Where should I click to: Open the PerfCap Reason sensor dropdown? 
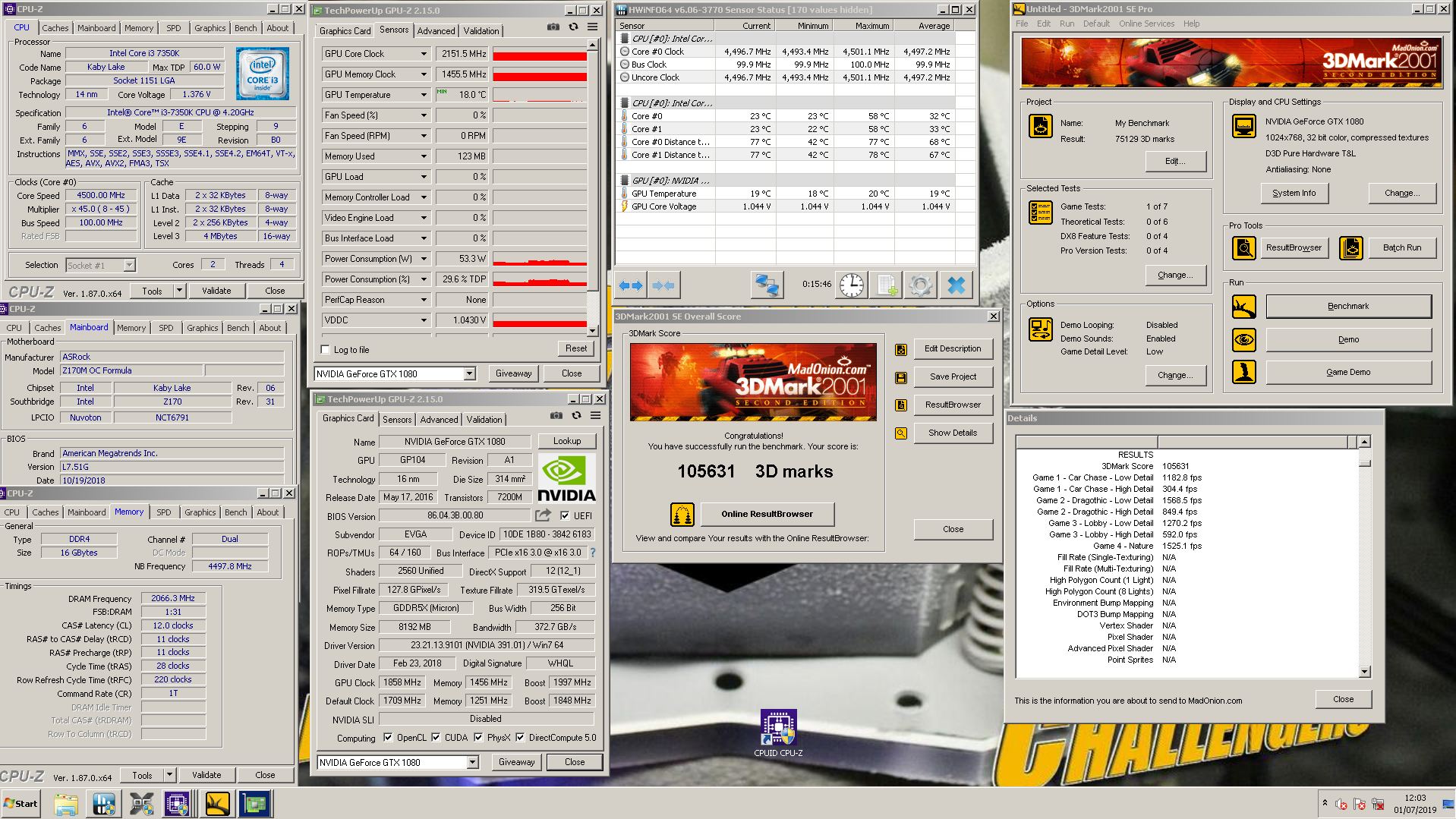pyautogui.click(x=424, y=300)
